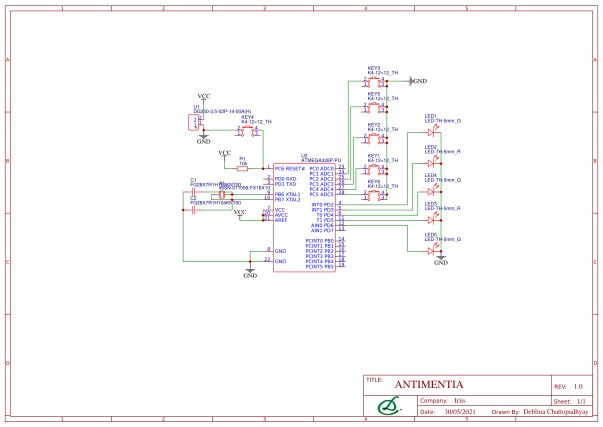Click the Sheet value 1/1
Screen dimensions: 603x427
(x=581, y=401)
